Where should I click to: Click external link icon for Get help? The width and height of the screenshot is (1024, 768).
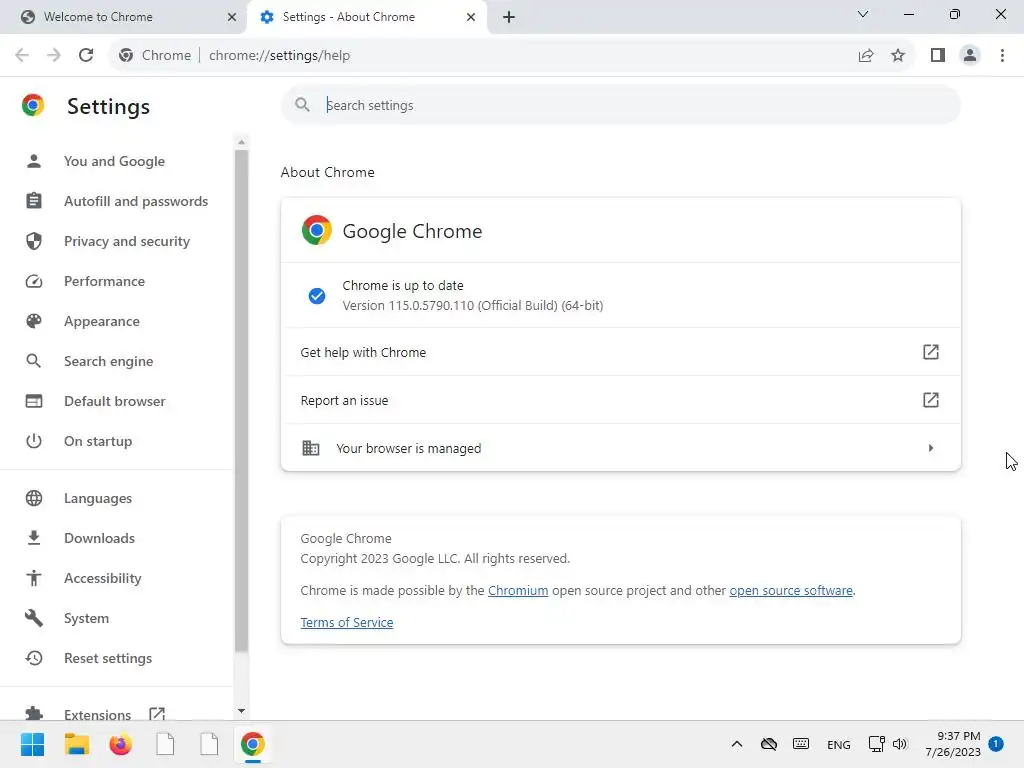[931, 352]
